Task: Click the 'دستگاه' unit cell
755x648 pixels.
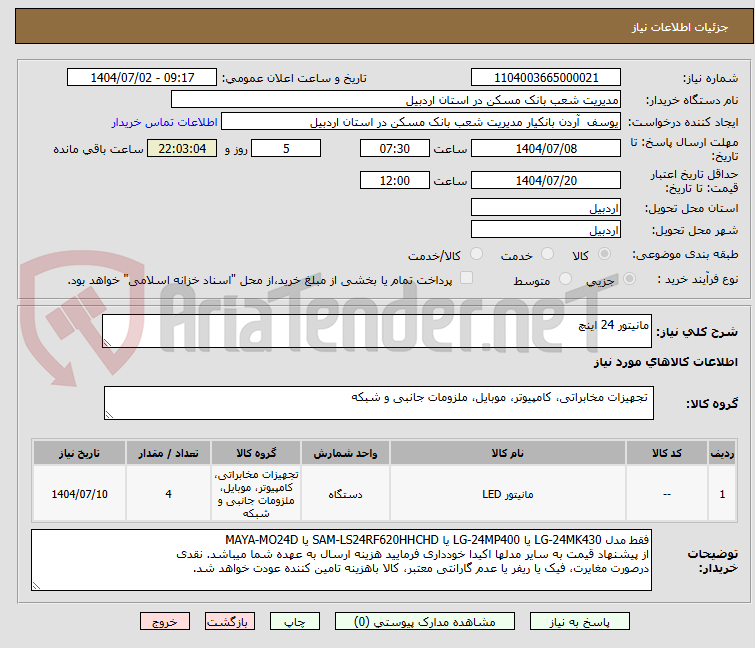Action: (x=345, y=494)
